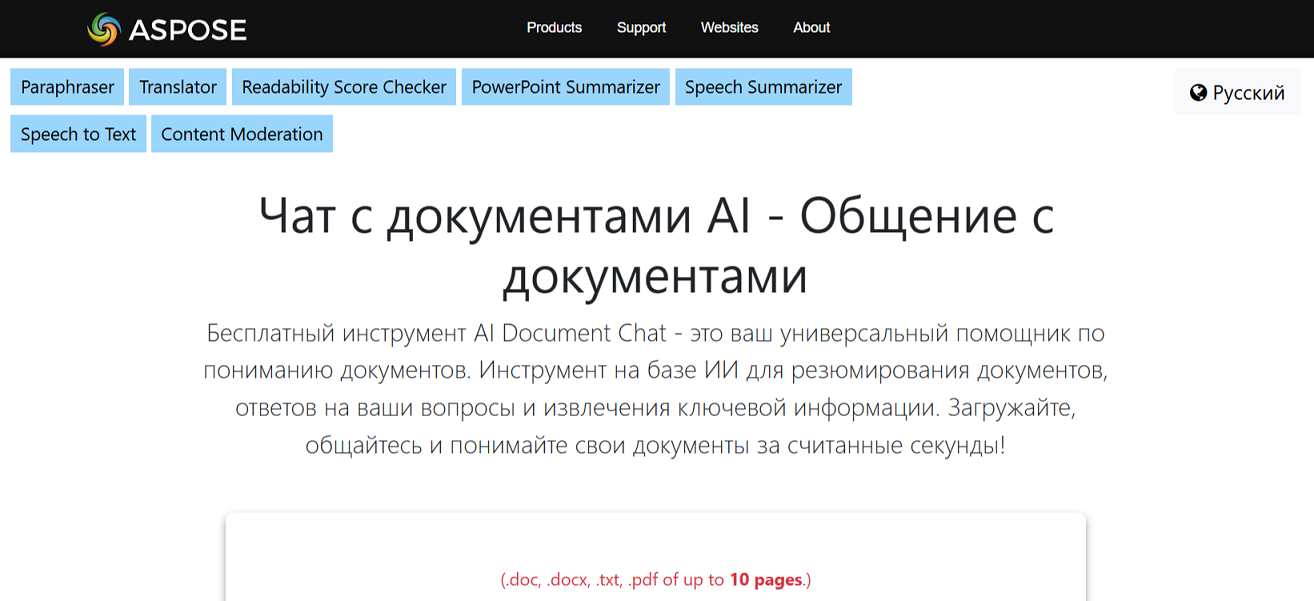Image resolution: width=1314 pixels, height=601 pixels.
Task: Click the heading 'Чат с документами AI'
Action: coord(656,245)
